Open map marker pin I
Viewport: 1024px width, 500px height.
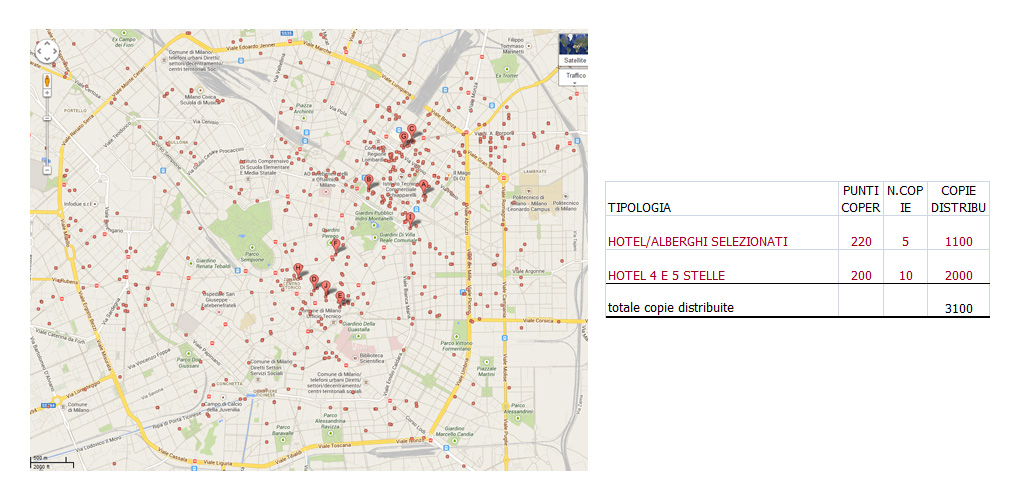tap(409, 217)
